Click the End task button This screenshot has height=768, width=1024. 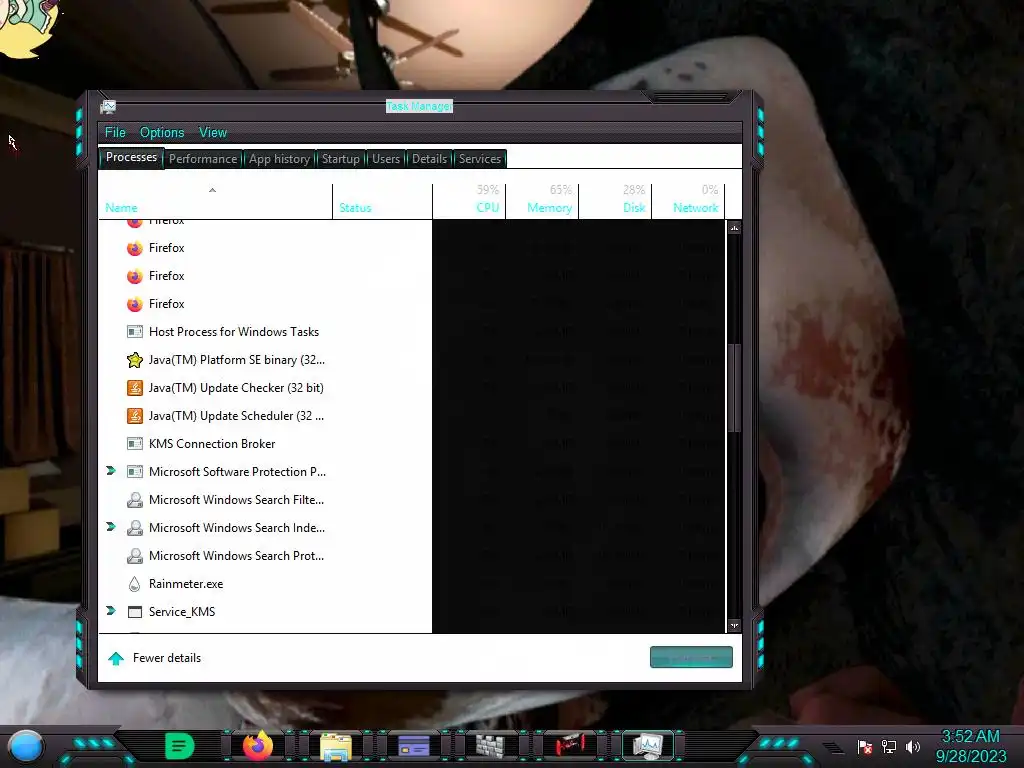[x=691, y=658]
